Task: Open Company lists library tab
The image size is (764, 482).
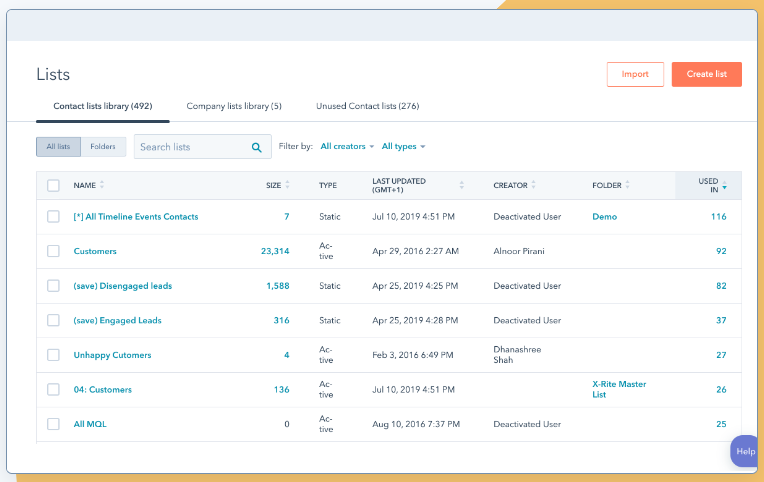Action: coord(234,106)
